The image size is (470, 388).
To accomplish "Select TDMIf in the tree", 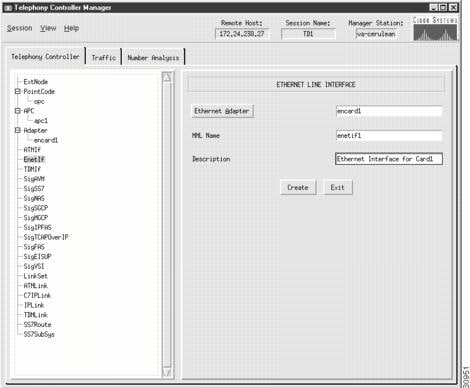I will 32,169.
